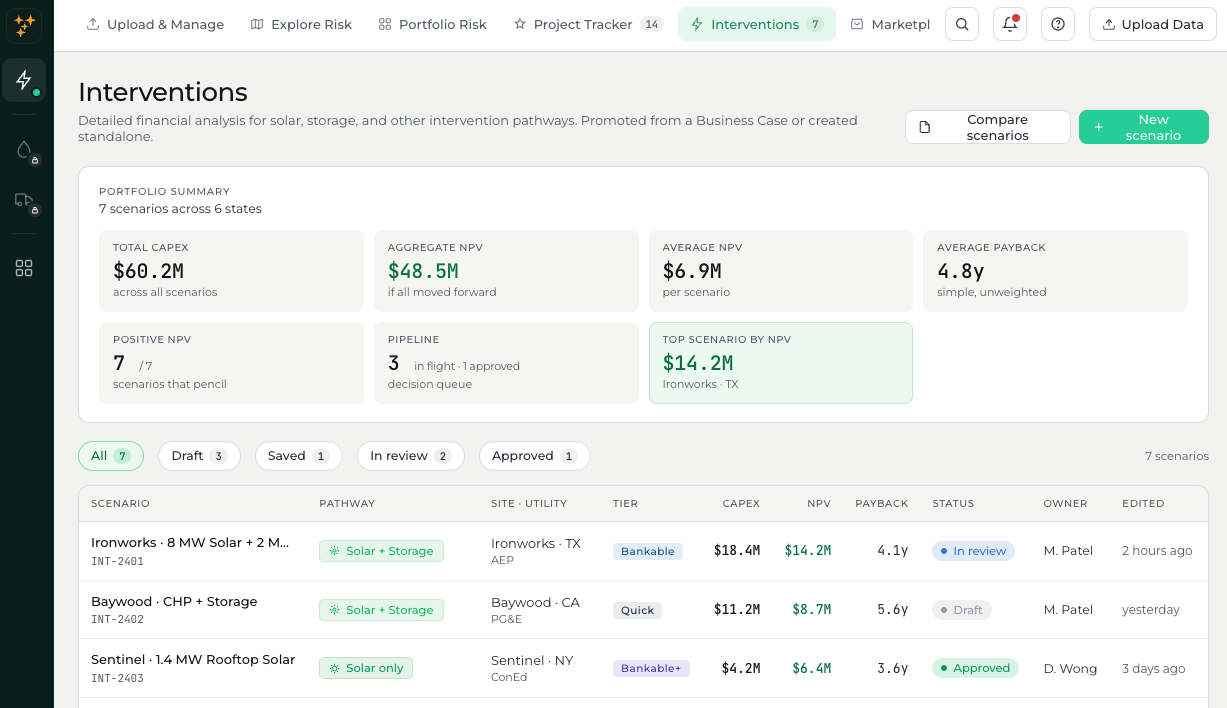The image size is (1227, 708).
Task: Filter scenarios by In review
Action: point(411,456)
